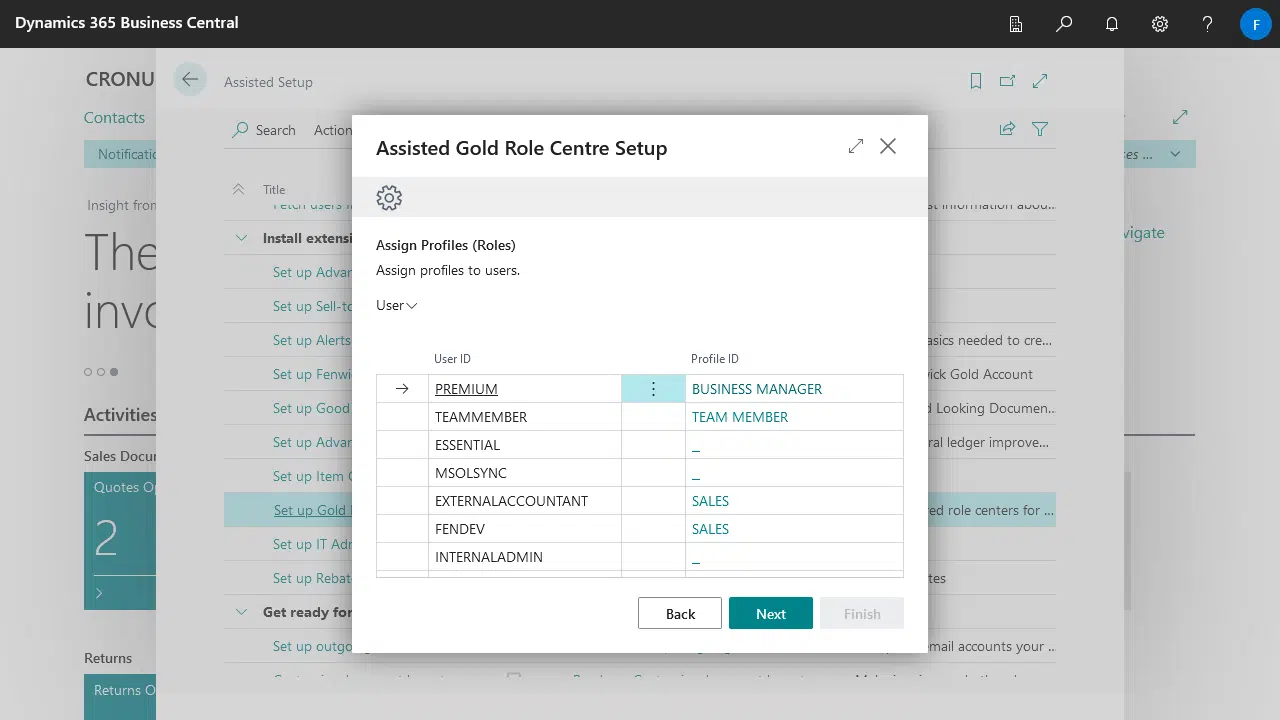Open the user account avatar F
1280x720 pixels.
pyautogui.click(x=1256, y=24)
